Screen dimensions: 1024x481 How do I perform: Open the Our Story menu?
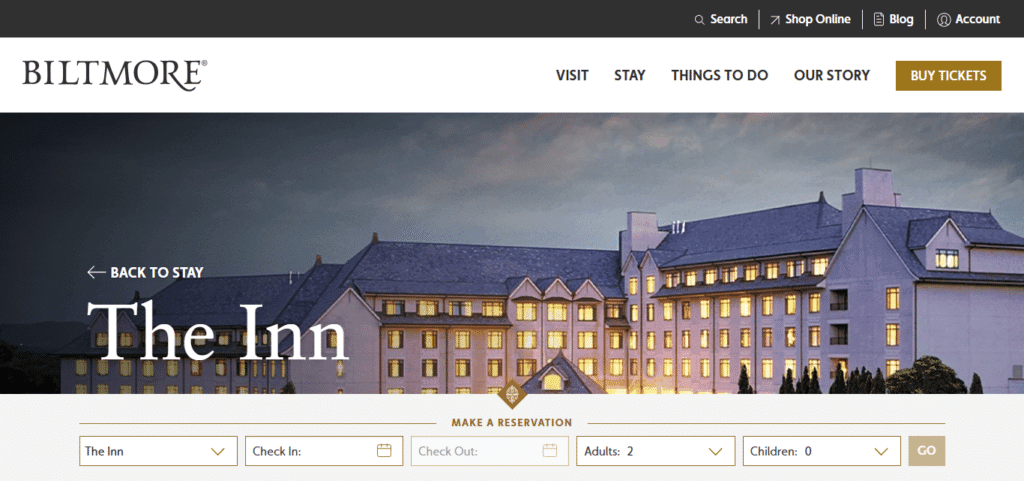(832, 75)
